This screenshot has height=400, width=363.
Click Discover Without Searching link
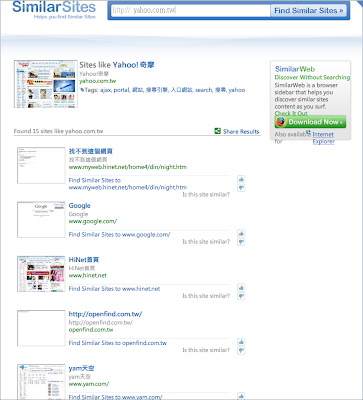point(312,77)
